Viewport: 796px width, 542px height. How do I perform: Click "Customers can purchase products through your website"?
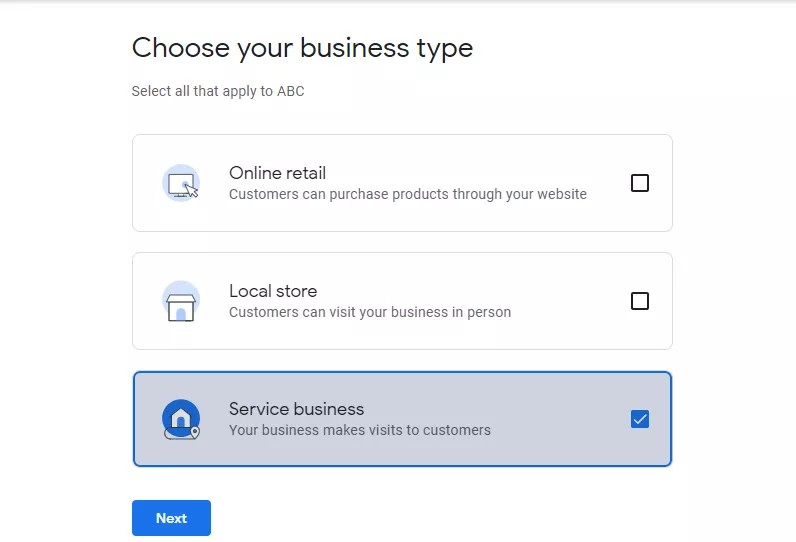point(408,194)
